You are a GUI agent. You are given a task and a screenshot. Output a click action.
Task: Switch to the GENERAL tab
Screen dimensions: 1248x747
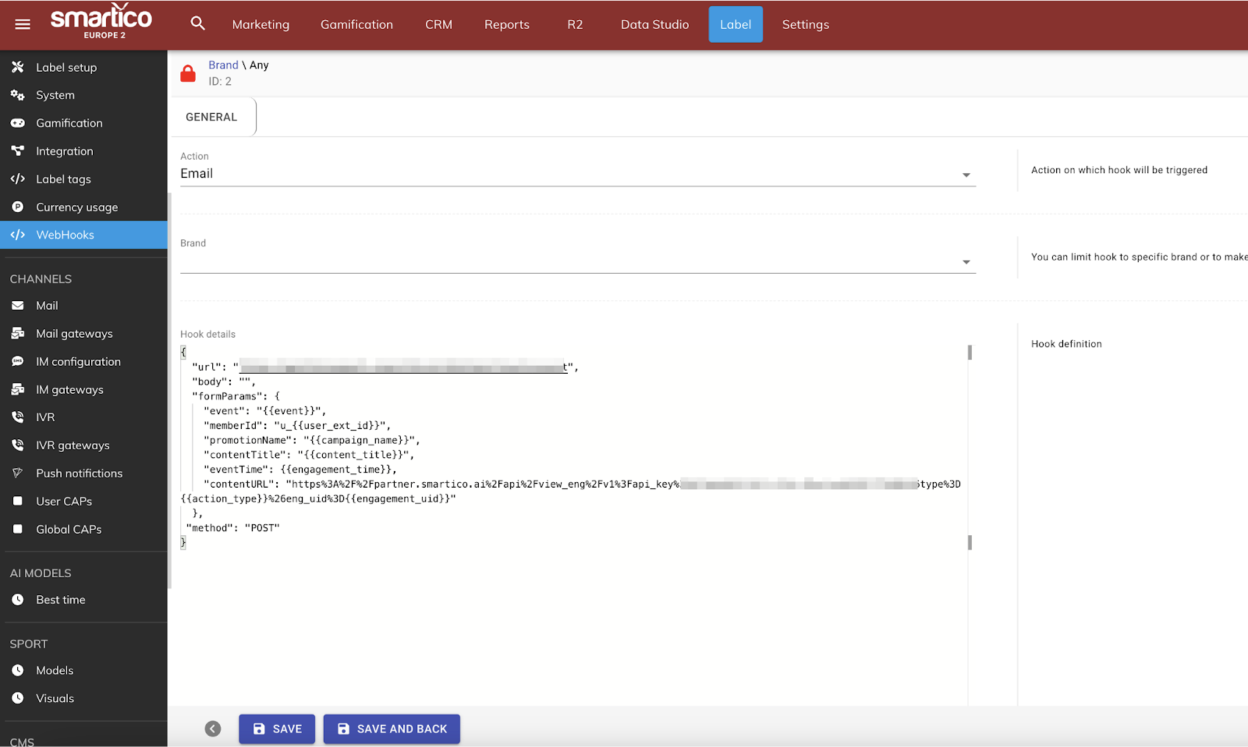tap(212, 117)
